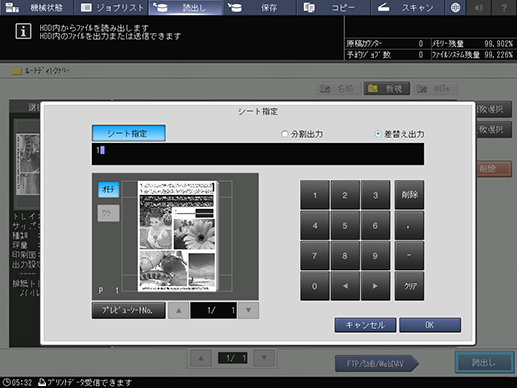Click the preview sheet number display
517x388 pixels.
[x=213, y=310]
